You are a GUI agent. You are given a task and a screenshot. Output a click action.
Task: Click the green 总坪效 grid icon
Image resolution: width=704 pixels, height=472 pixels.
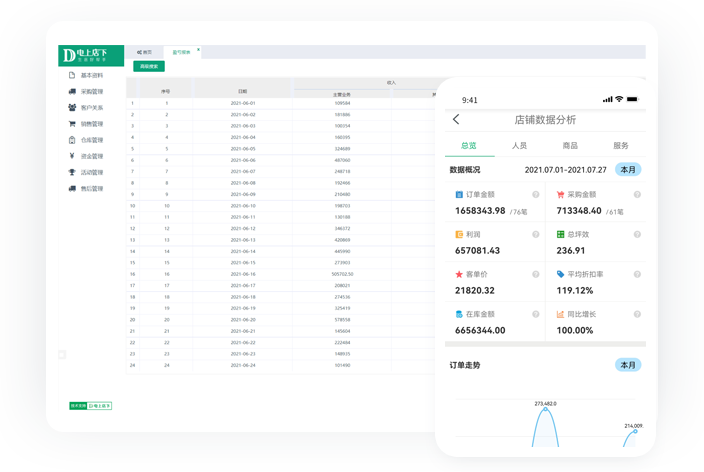[560, 234]
